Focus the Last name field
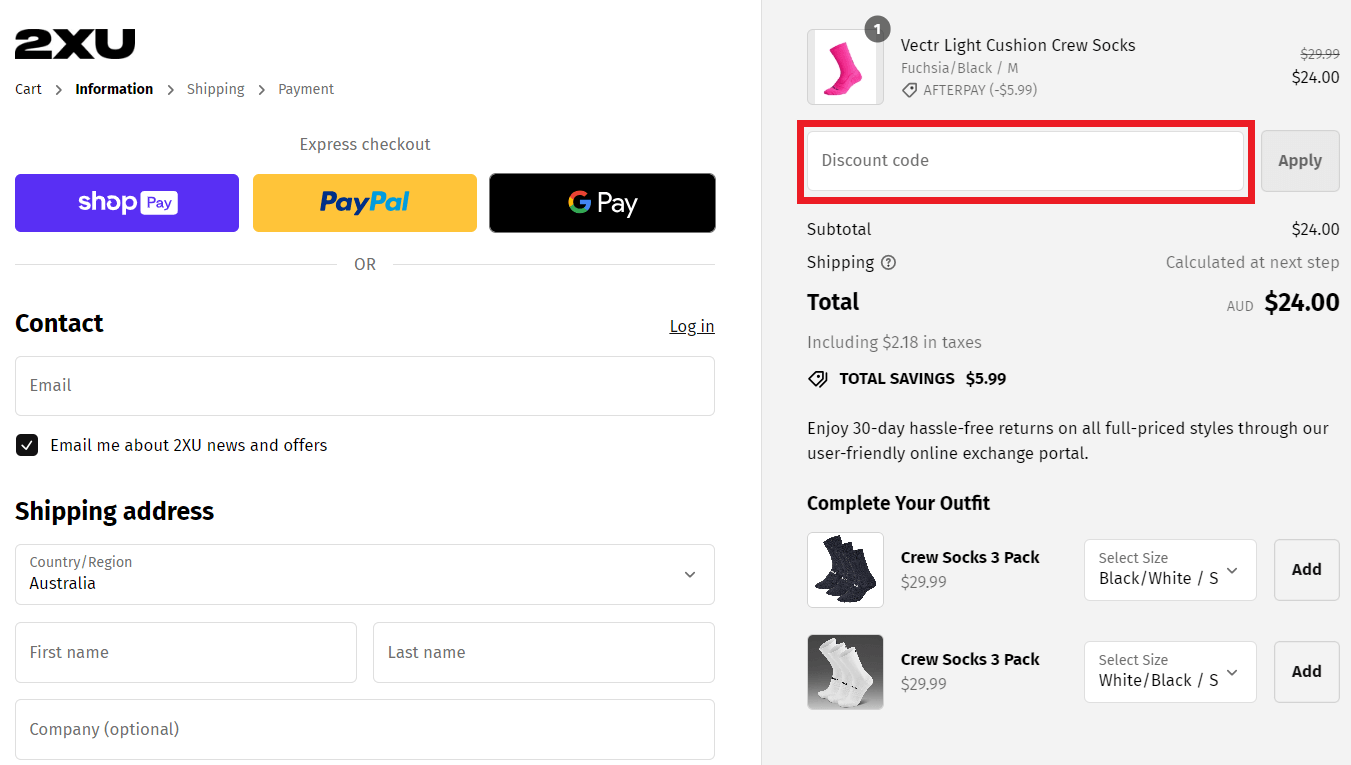1351x765 pixels. coord(544,652)
